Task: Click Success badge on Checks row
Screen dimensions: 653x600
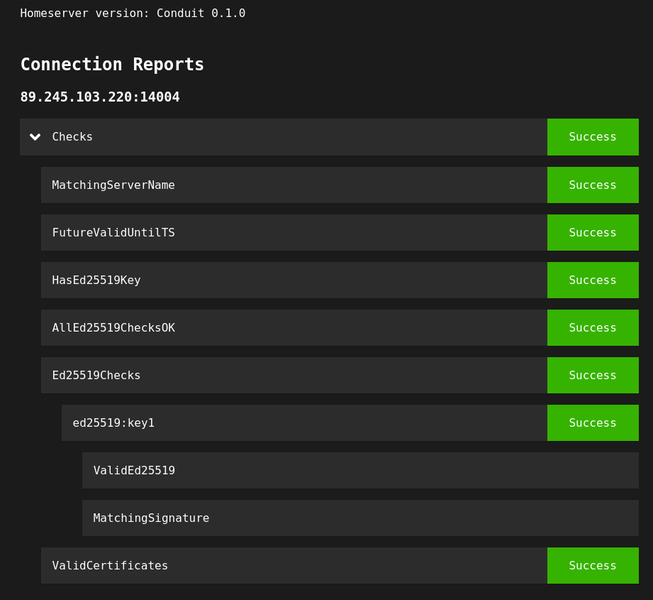Action: (592, 137)
